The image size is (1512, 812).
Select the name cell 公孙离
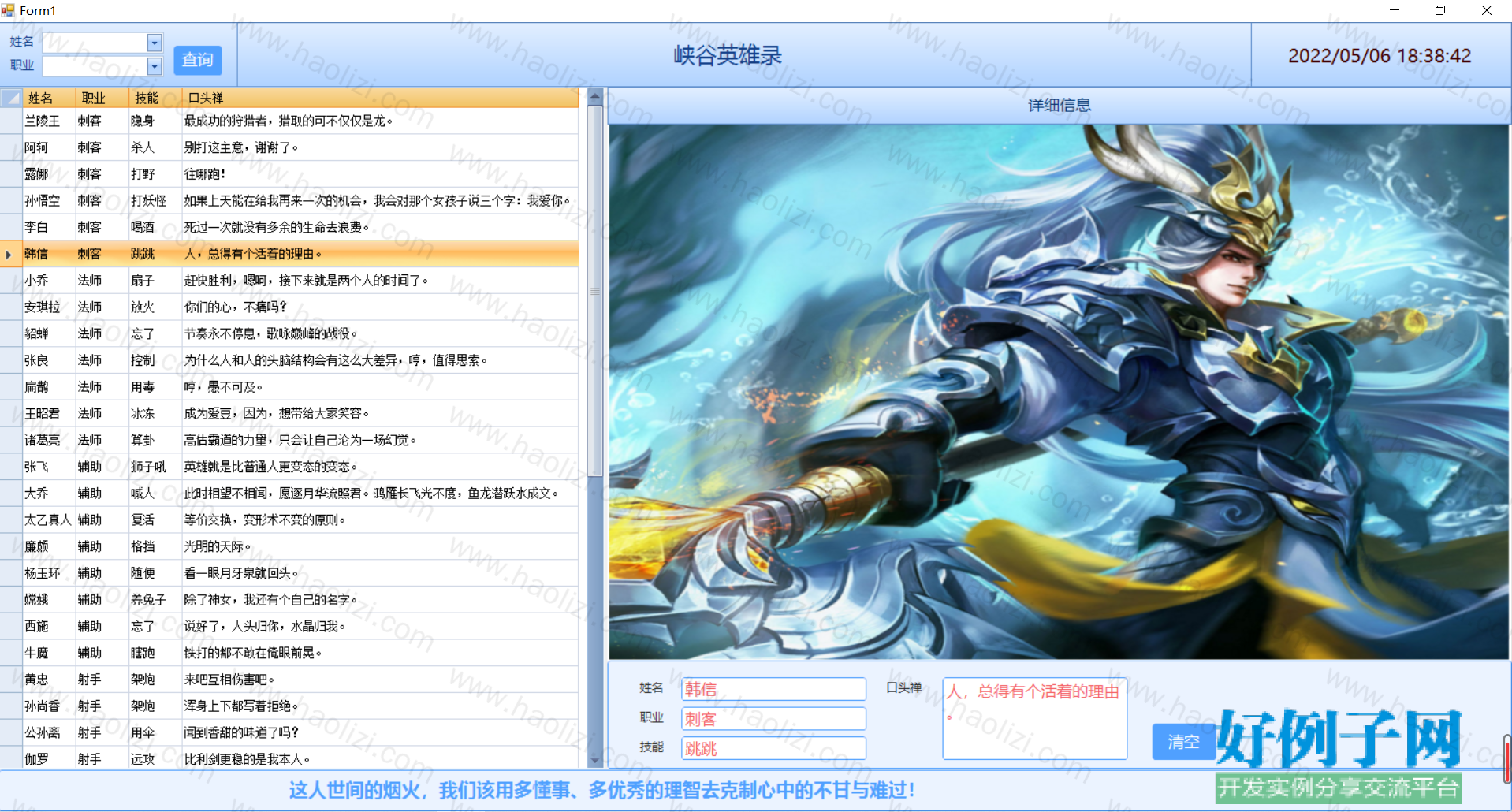[x=49, y=733]
